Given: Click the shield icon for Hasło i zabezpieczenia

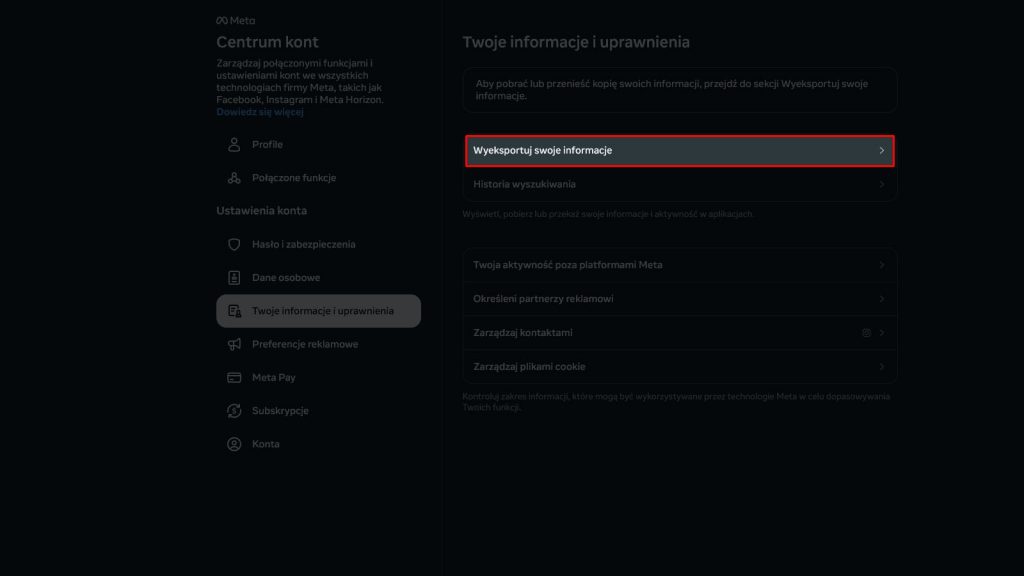Looking at the screenshot, I should [x=234, y=244].
